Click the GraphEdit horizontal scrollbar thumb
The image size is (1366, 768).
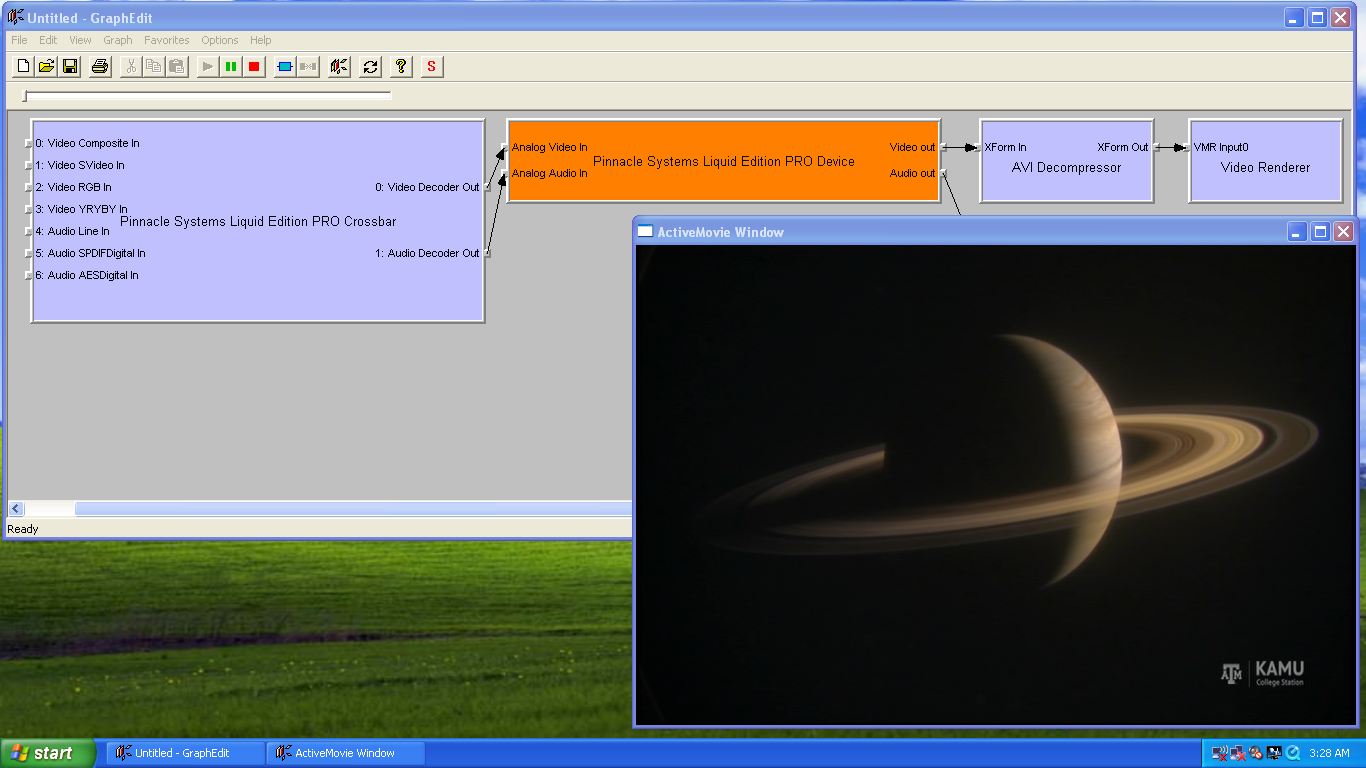pos(354,509)
